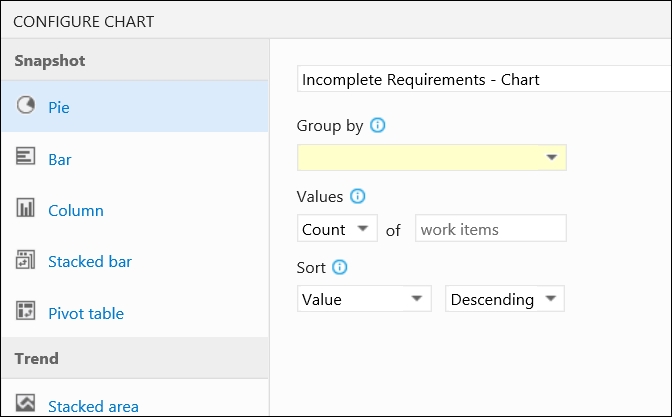Choose the Bar chart icon
Image resolution: width=672 pixels, height=417 pixels.
[x=26, y=156]
